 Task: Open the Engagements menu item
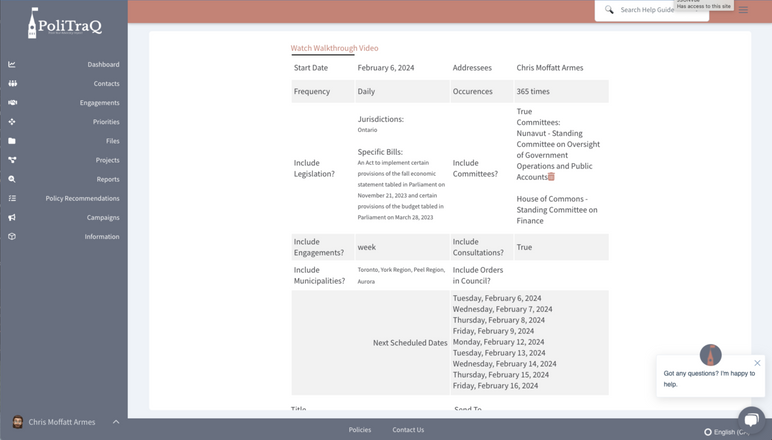tap(99, 103)
